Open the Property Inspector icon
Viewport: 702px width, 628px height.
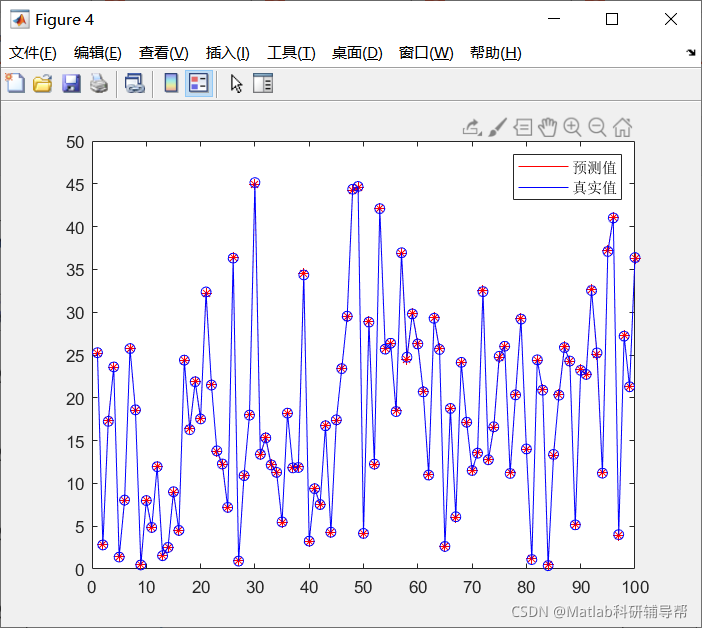pos(263,83)
